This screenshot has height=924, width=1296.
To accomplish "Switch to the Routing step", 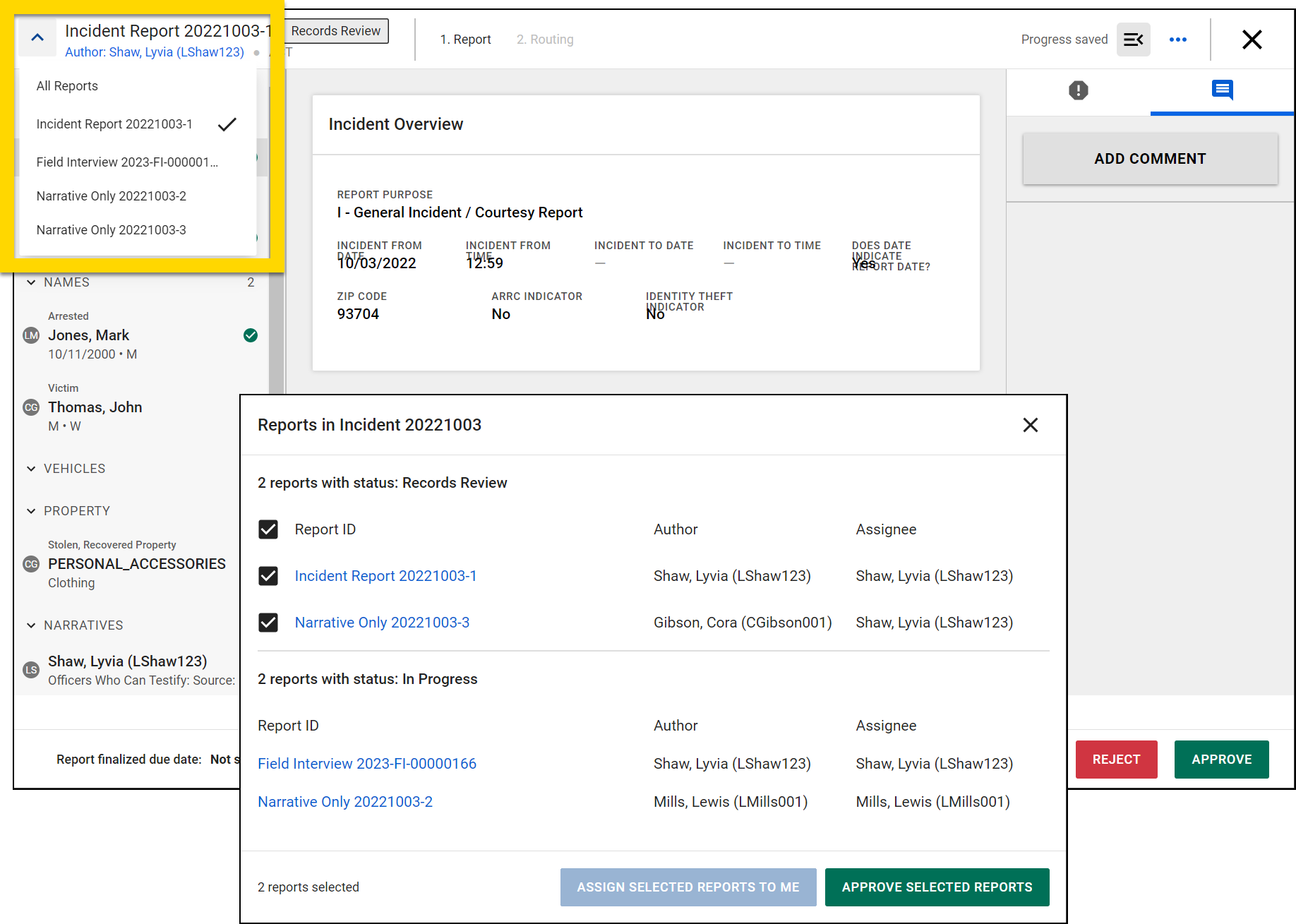I will point(545,40).
